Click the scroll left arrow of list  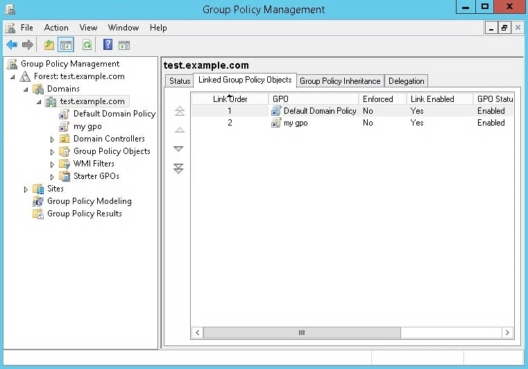point(198,333)
